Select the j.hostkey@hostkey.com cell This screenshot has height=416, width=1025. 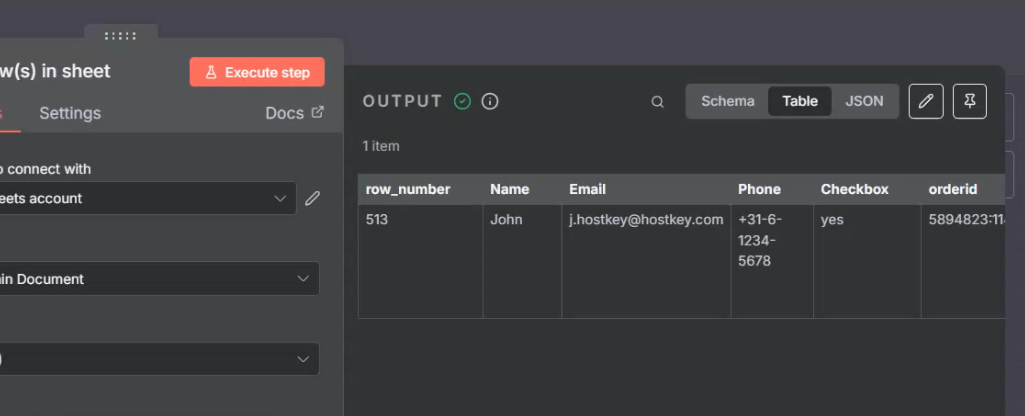click(x=645, y=220)
